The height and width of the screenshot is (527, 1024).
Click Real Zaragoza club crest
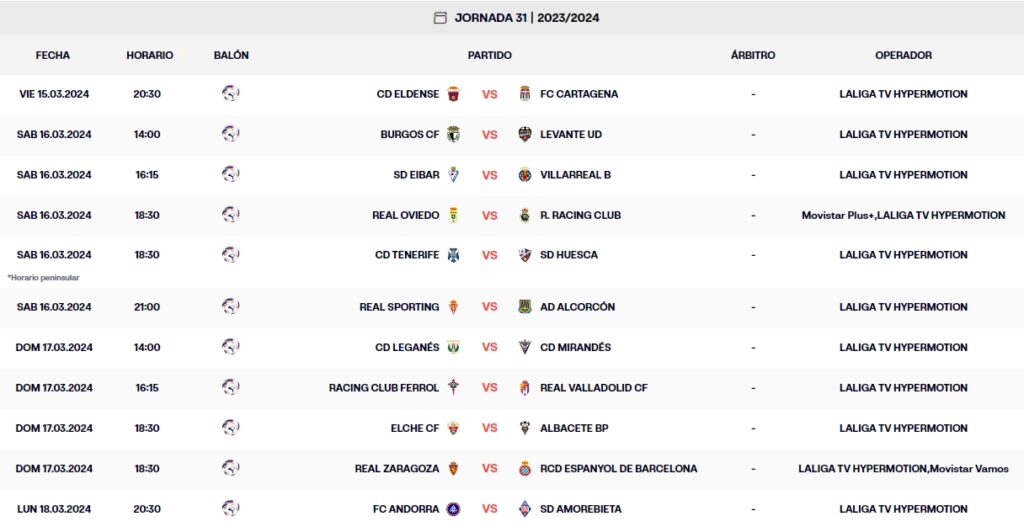coord(453,469)
